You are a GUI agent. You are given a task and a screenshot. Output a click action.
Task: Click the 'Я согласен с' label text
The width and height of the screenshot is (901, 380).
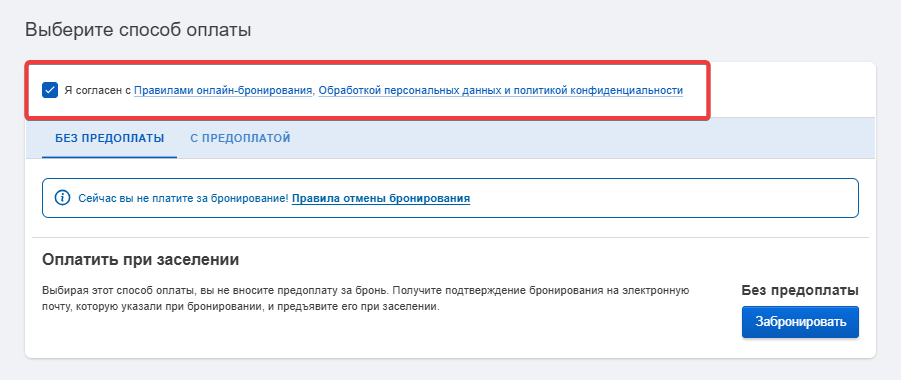98,90
